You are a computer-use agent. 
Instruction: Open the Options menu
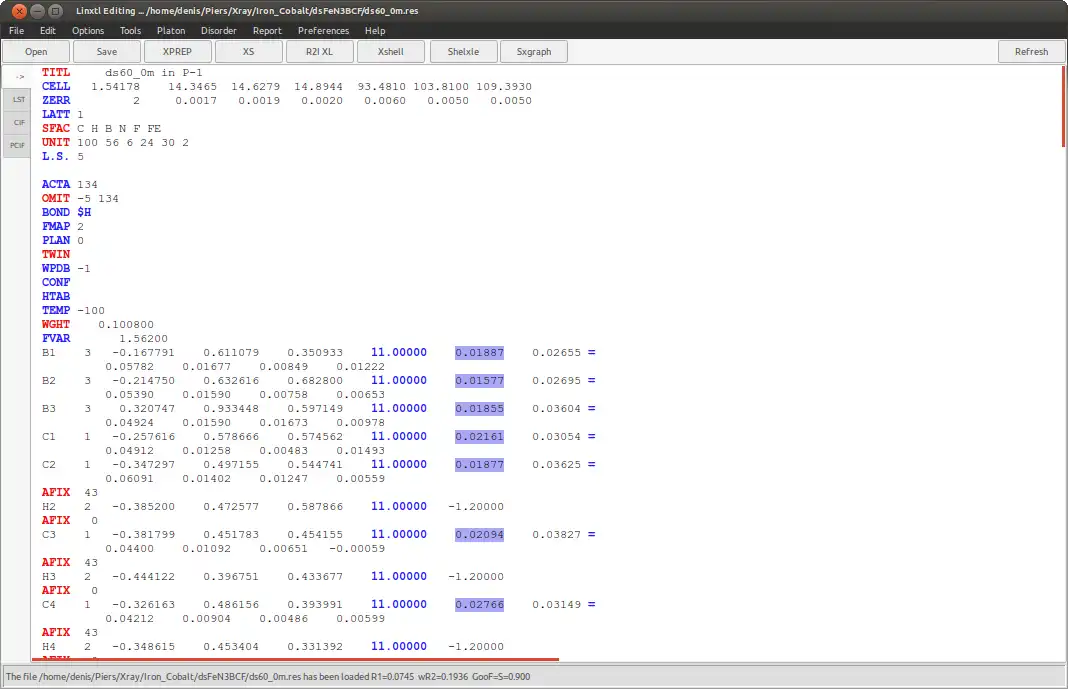[x=88, y=31]
